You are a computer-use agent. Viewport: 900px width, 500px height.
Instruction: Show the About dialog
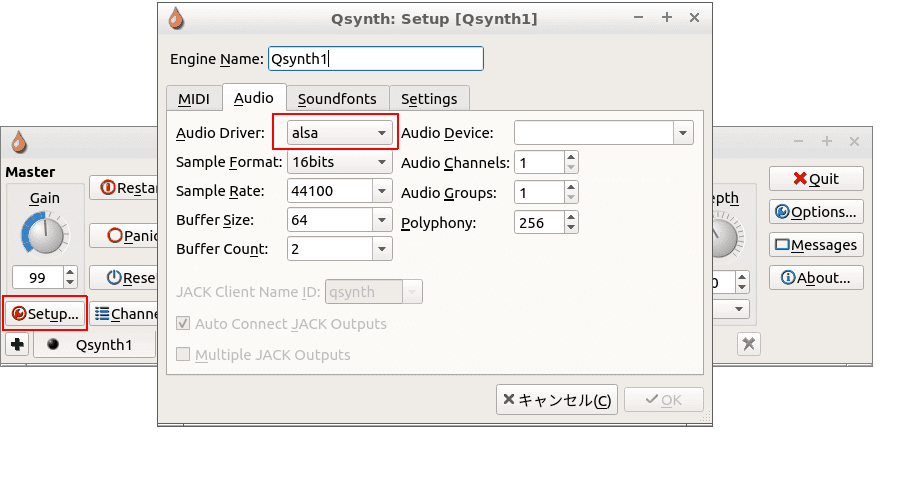pos(815,278)
